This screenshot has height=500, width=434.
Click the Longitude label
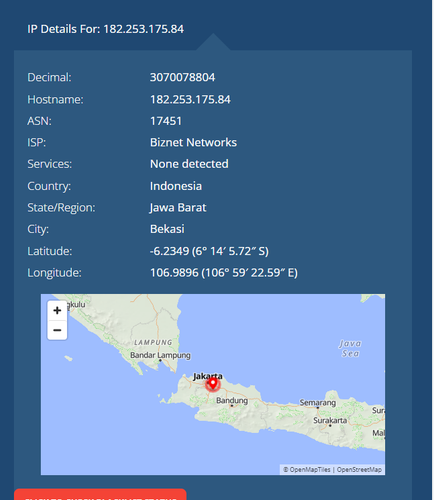click(x=54, y=273)
